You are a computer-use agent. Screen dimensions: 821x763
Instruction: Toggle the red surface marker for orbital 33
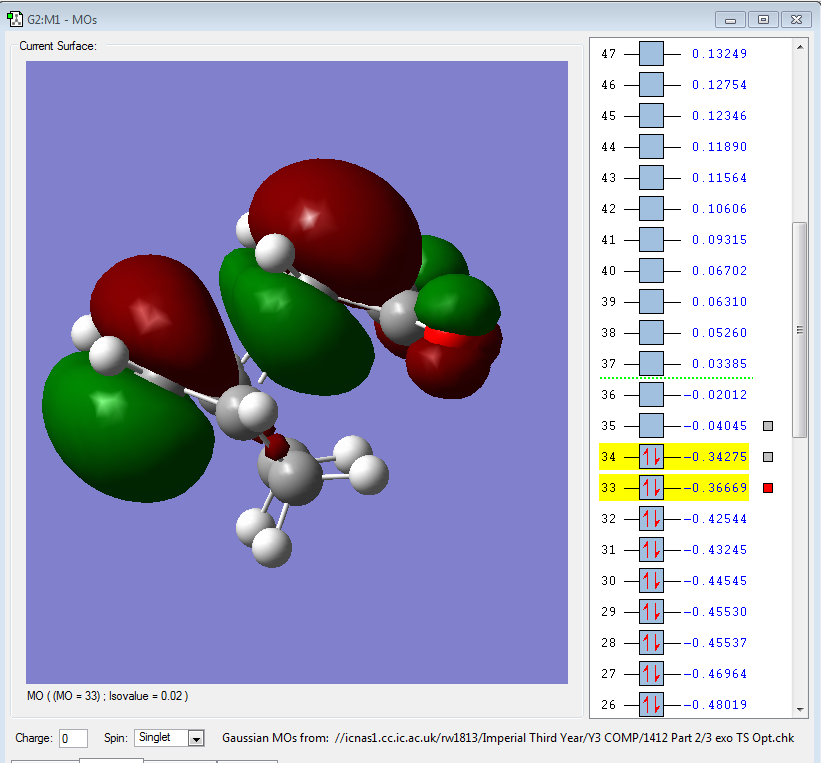pyautogui.click(x=768, y=488)
